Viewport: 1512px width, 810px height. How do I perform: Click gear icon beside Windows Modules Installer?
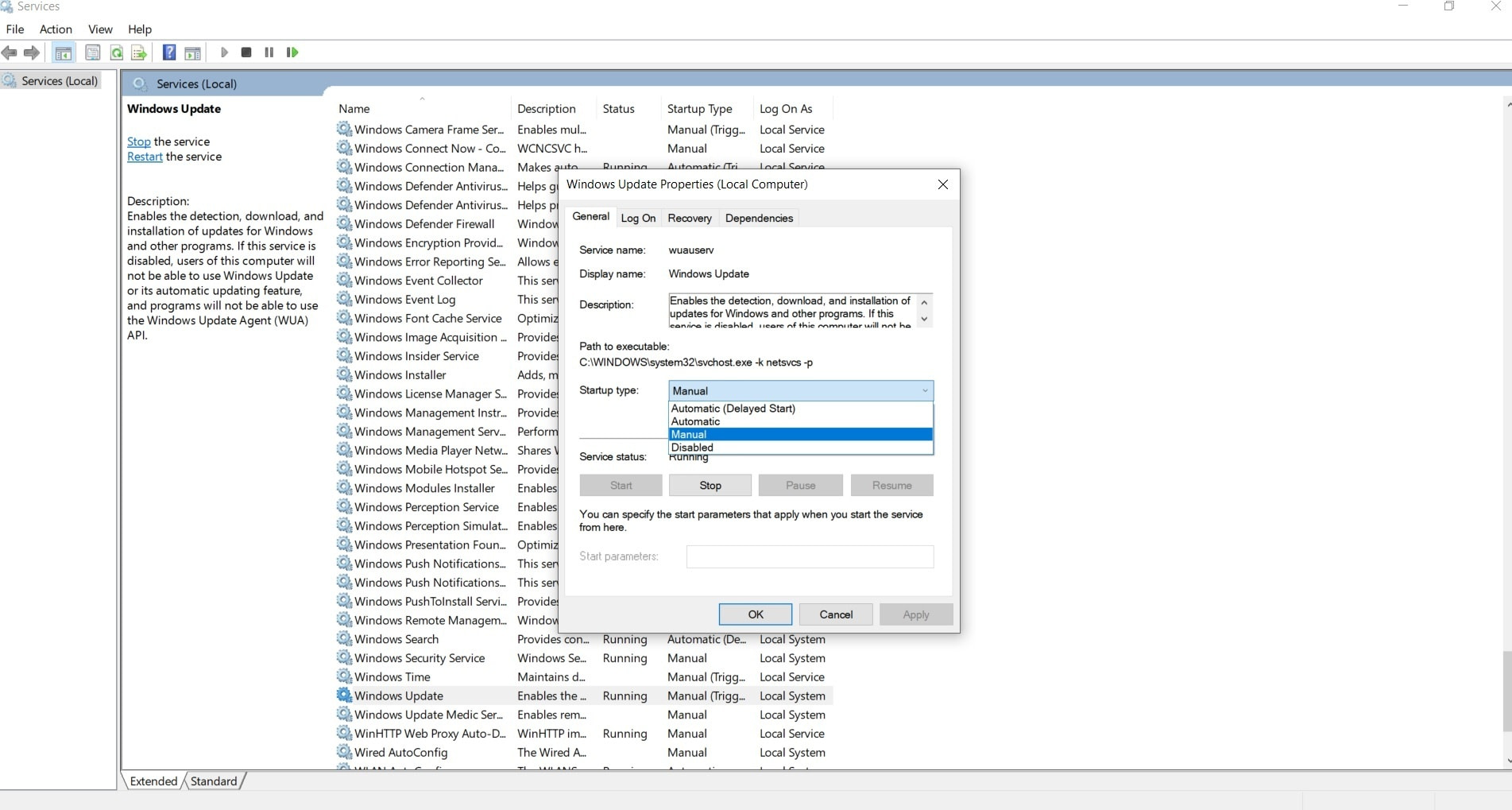344,487
